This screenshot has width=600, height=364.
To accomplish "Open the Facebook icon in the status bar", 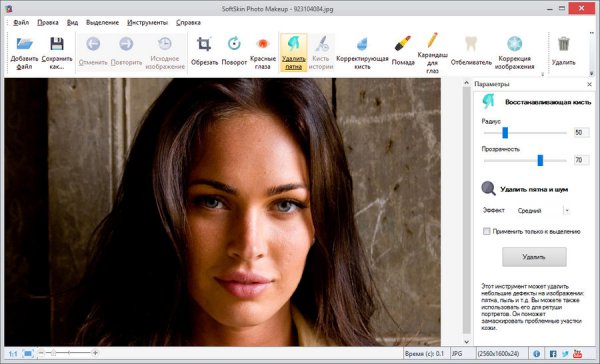I will tap(553, 354).
